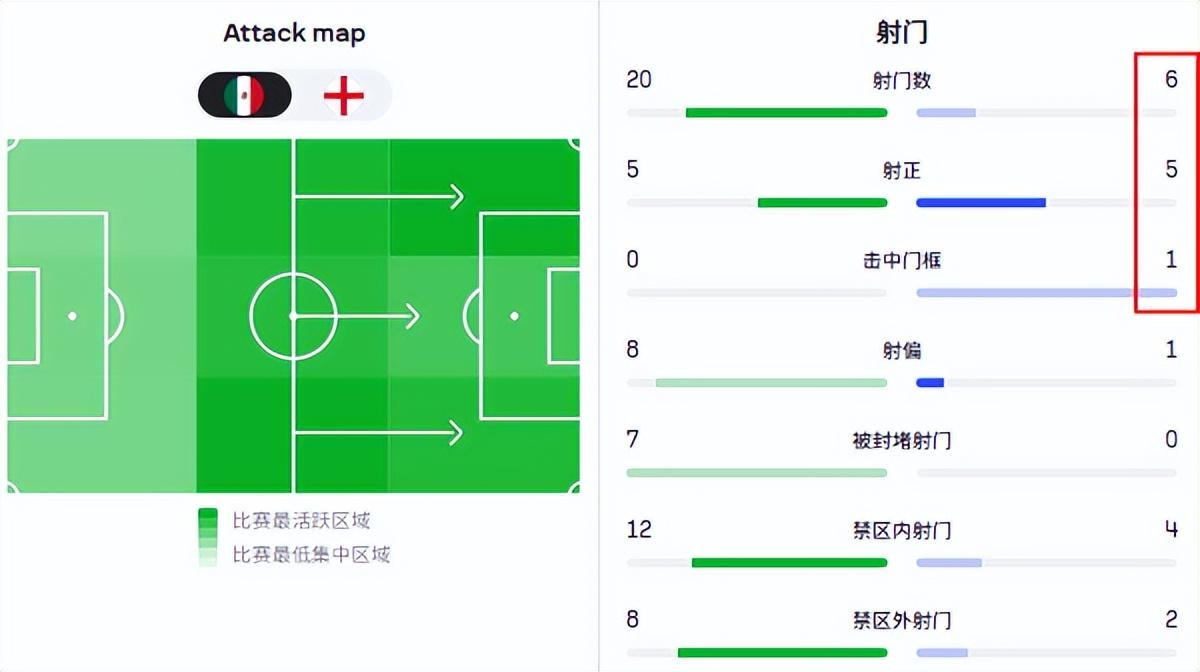Open the 射门 section heading
1200x672 pixels.
(x=901, y=32)
